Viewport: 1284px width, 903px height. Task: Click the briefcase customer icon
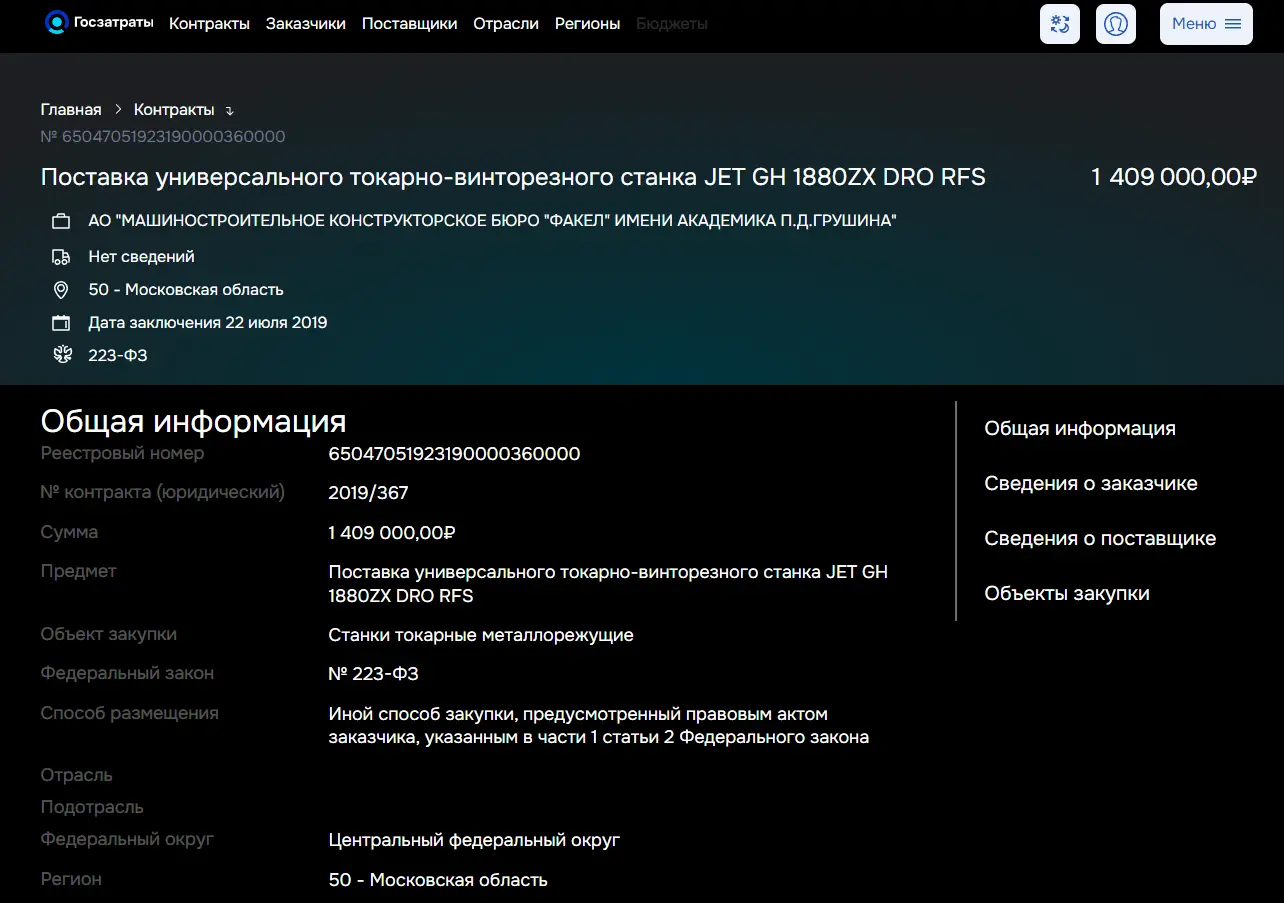[61, 221]
